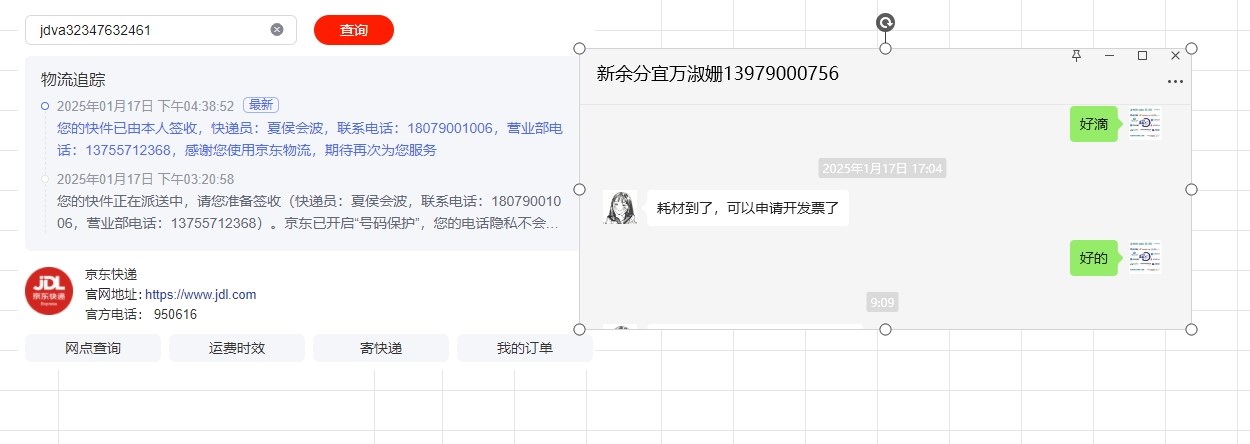Rotate the picture using top rotation handle
The height and width of the screenshot is (444, 1250).
pyautogui.click(x=885, y=22)
